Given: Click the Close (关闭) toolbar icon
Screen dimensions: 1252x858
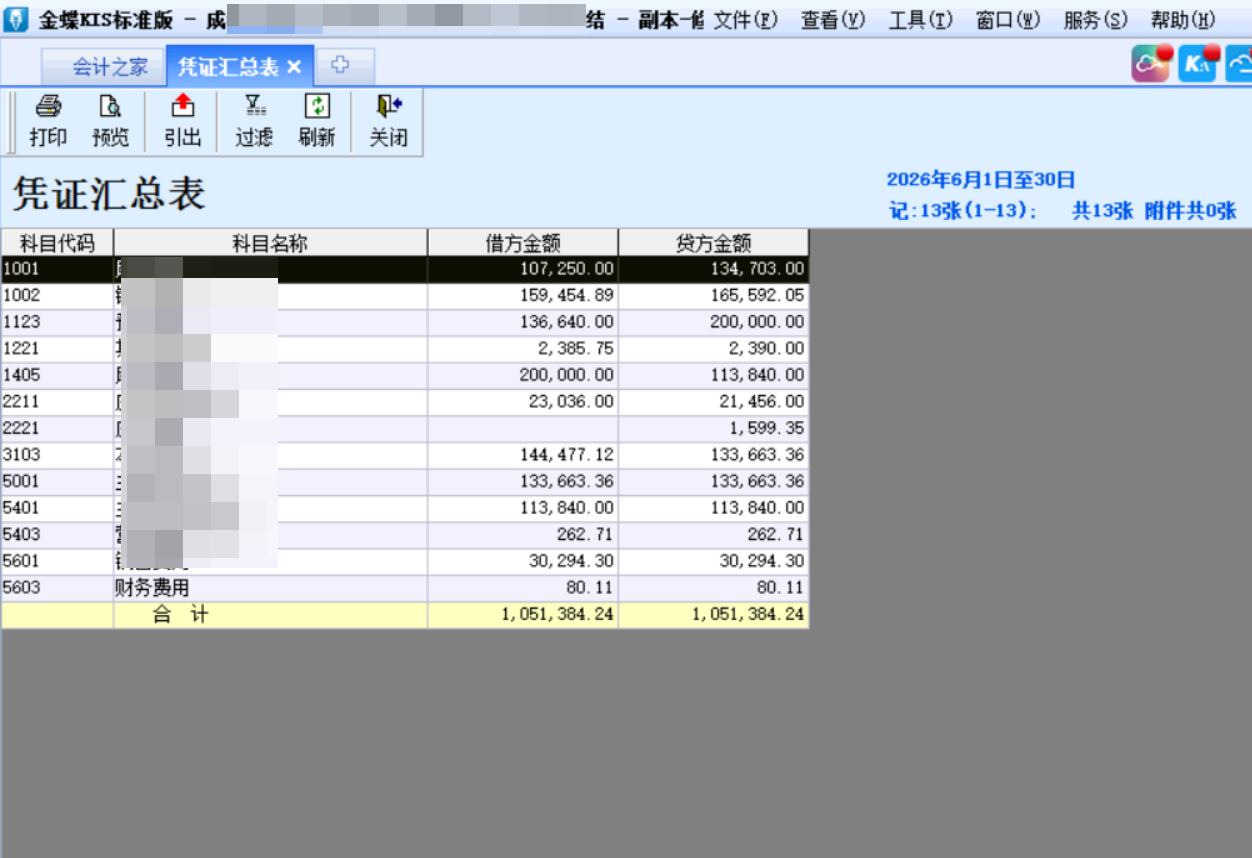Looking at the screenshot, I should click(388, 121).
